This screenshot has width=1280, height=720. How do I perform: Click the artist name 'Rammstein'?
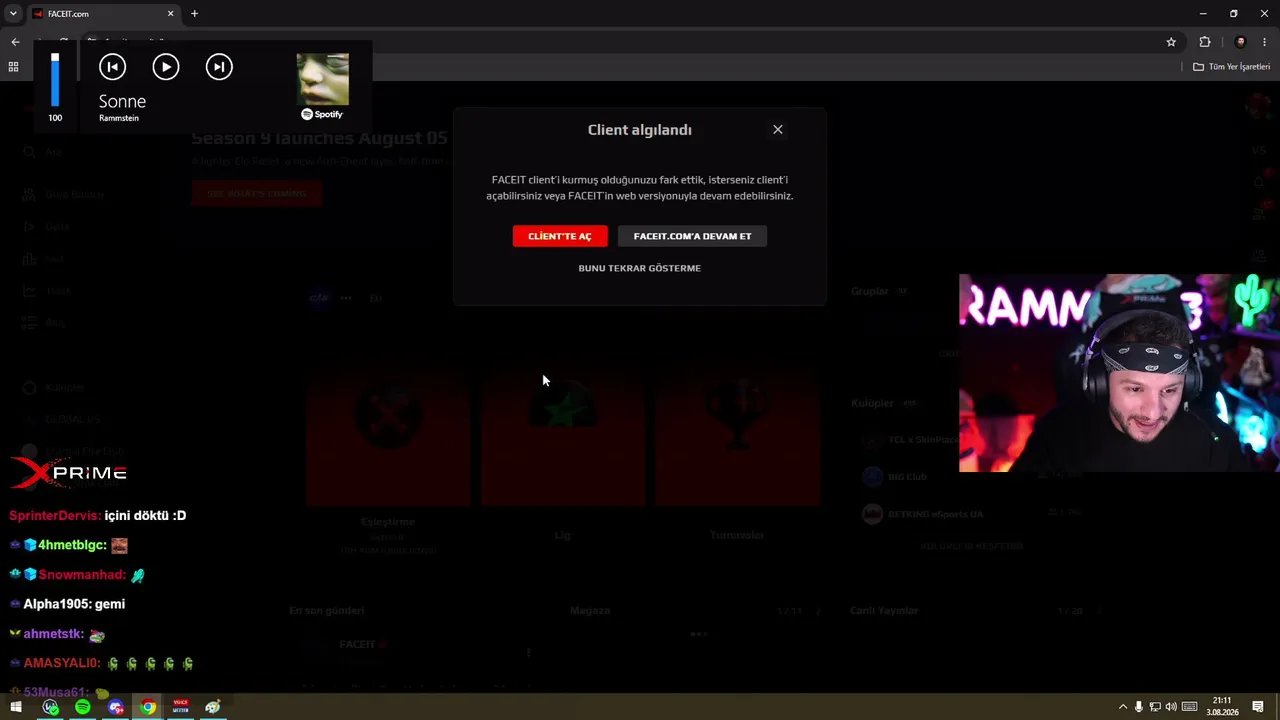(x=119, y=118)
